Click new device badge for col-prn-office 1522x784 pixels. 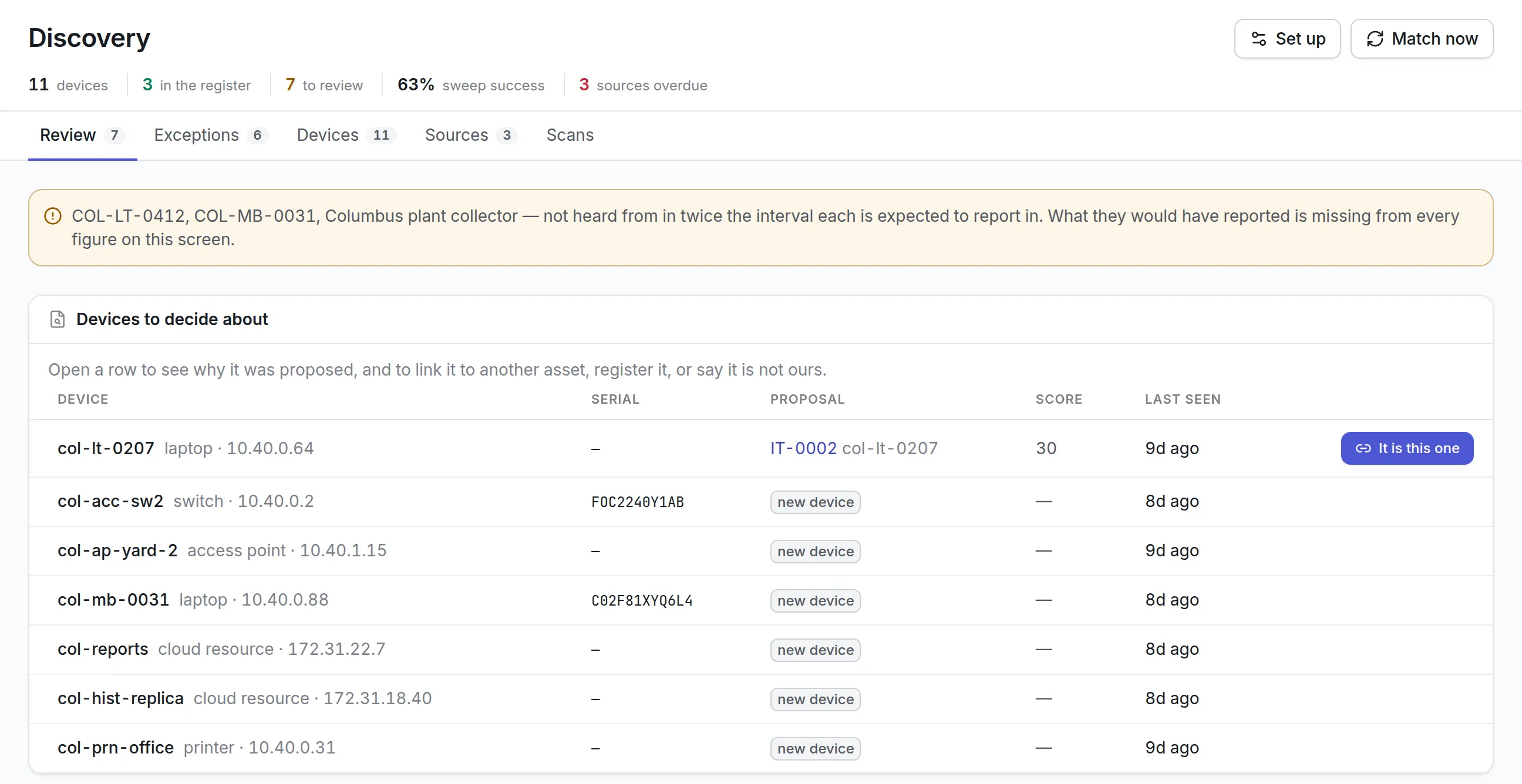816,749
